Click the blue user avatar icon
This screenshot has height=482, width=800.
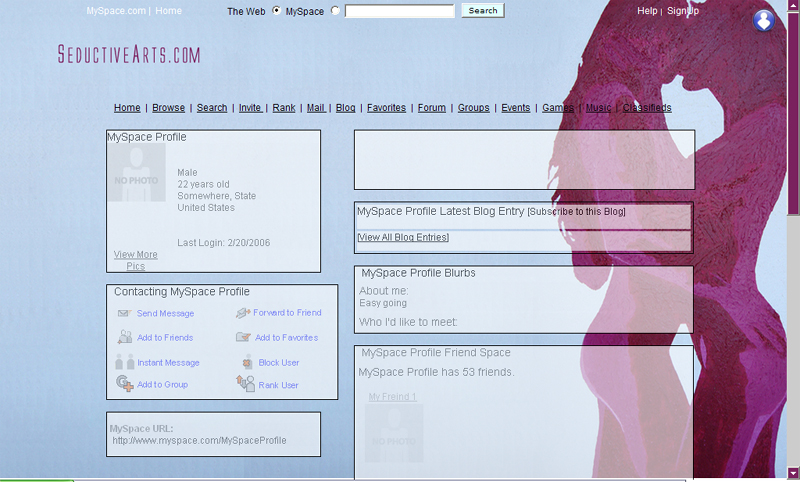(x=763, y=20)
